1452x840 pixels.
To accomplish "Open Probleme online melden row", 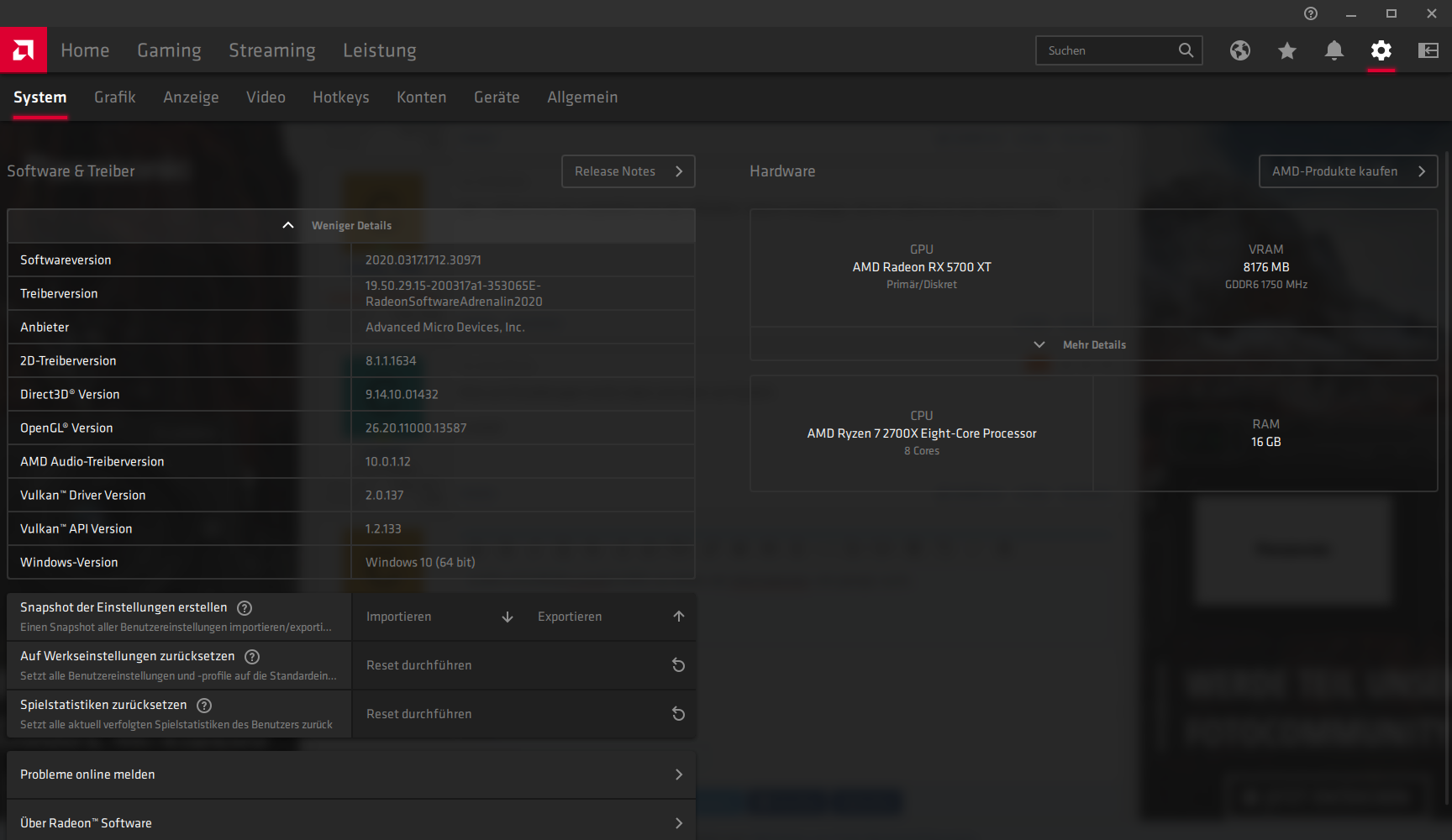I will coord(351,774).
